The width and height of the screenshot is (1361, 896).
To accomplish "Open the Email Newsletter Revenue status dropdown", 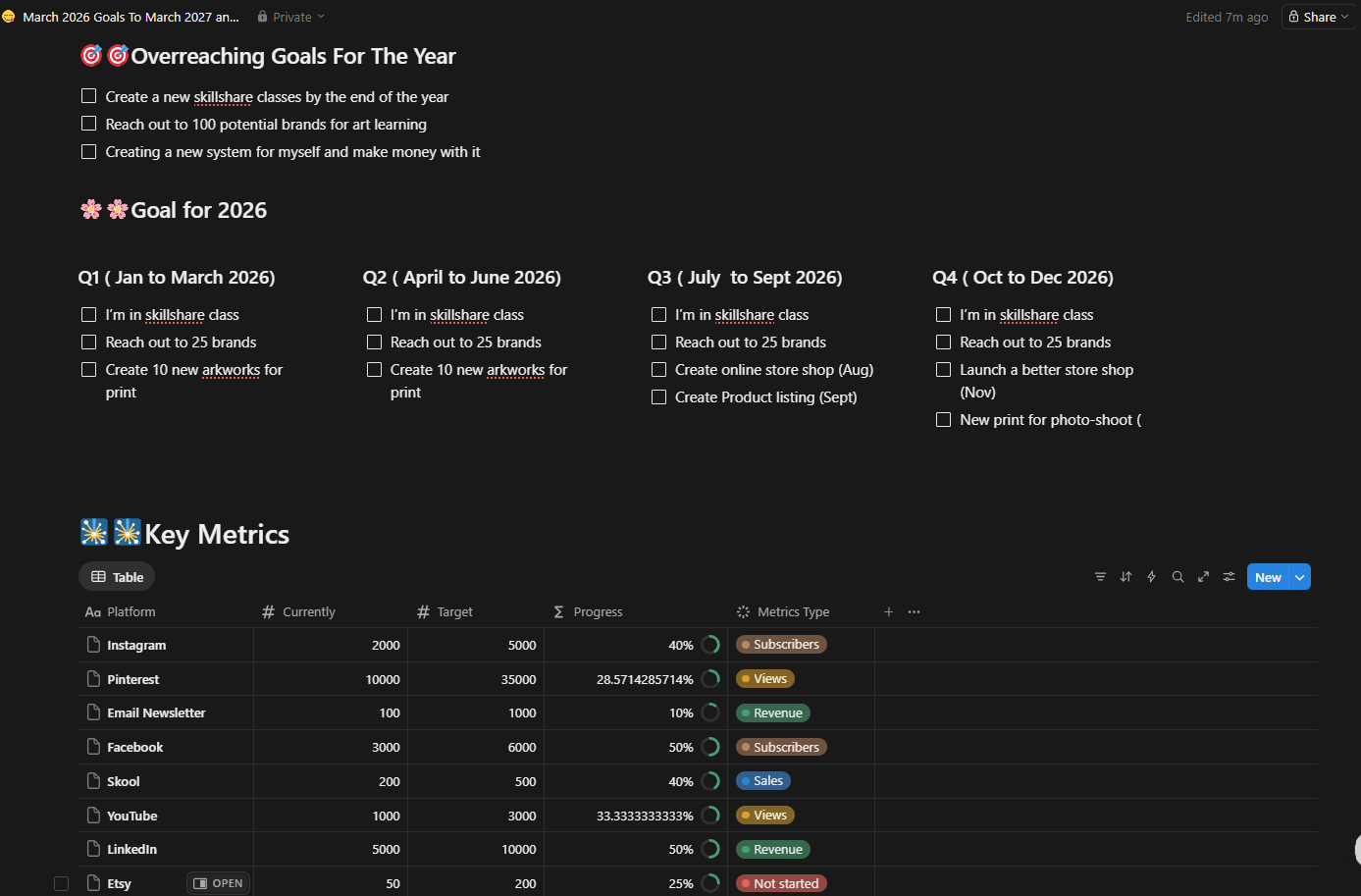I will click(x=773, y=712).
